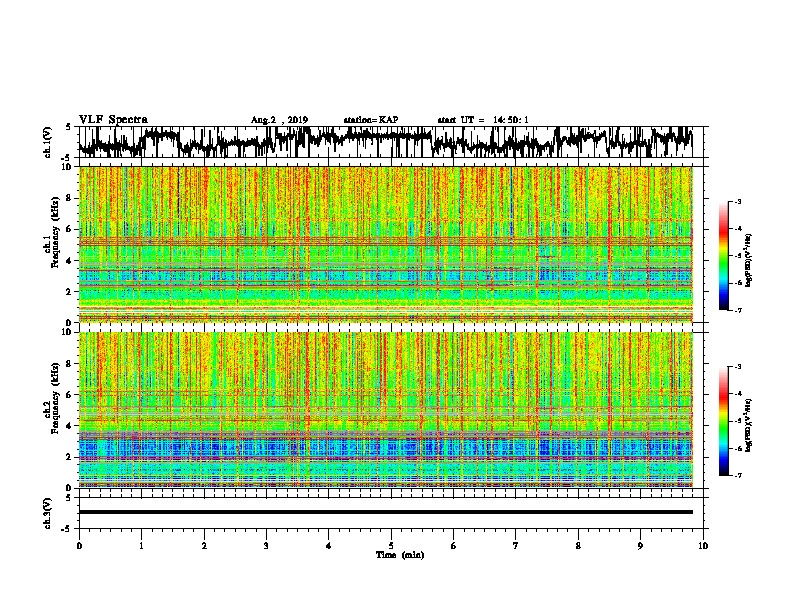Select the "start UT = 14:50: 1" text

[x=483, y=120]
